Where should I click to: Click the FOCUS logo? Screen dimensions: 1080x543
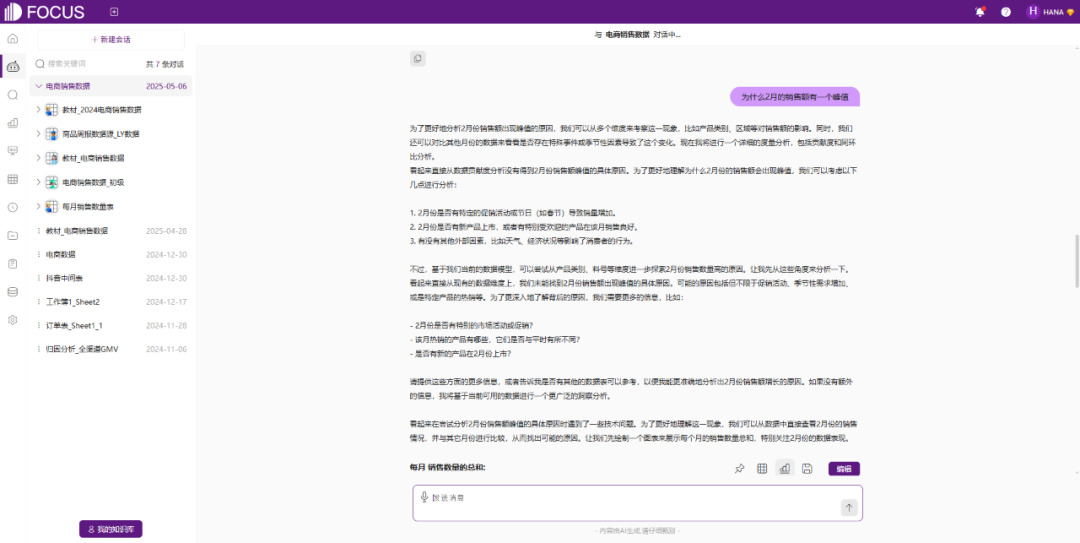[45, 12]
